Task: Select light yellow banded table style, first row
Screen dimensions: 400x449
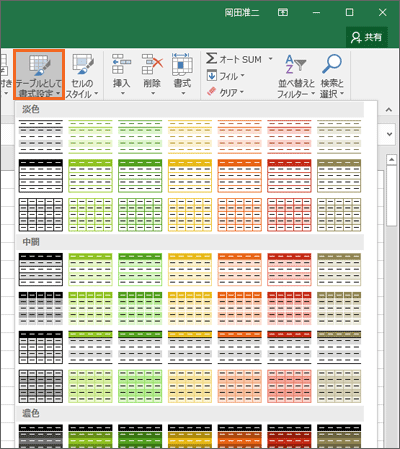Action: click(190, 137)
